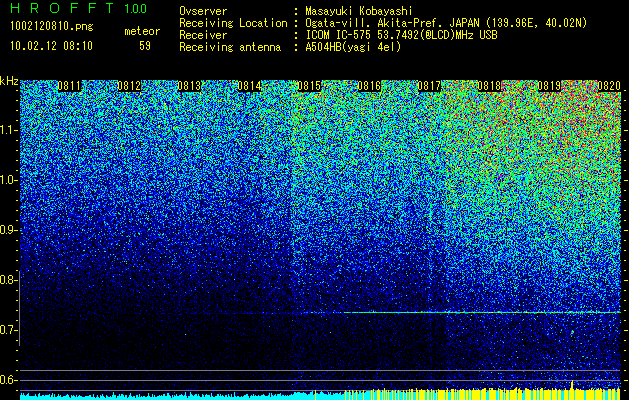
Task: Click the 0811 time marker
Action: click(69, 86)
